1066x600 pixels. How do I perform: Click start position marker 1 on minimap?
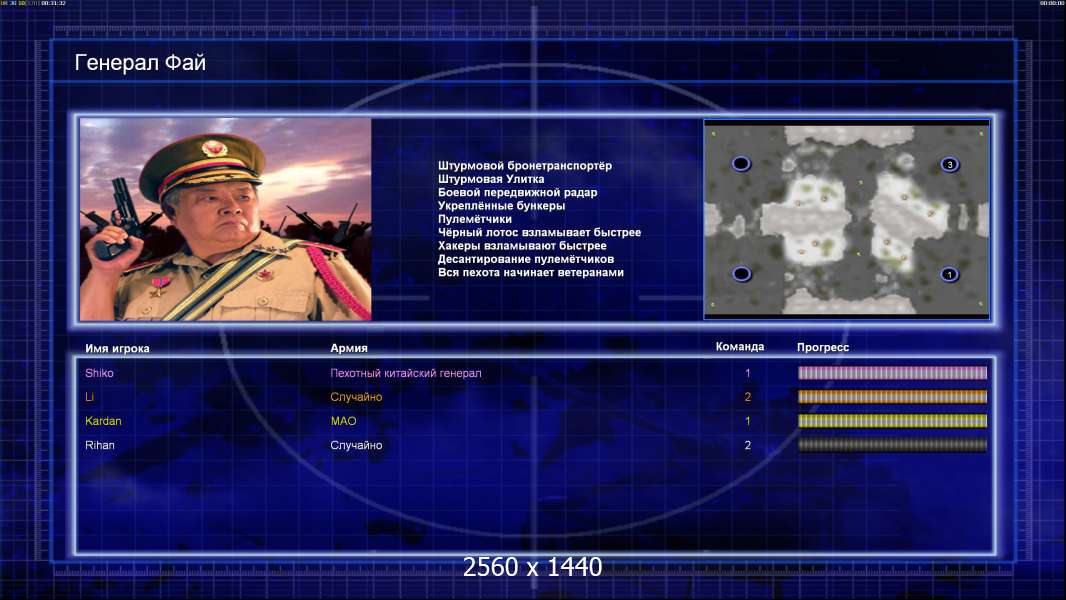pos(949,275)
